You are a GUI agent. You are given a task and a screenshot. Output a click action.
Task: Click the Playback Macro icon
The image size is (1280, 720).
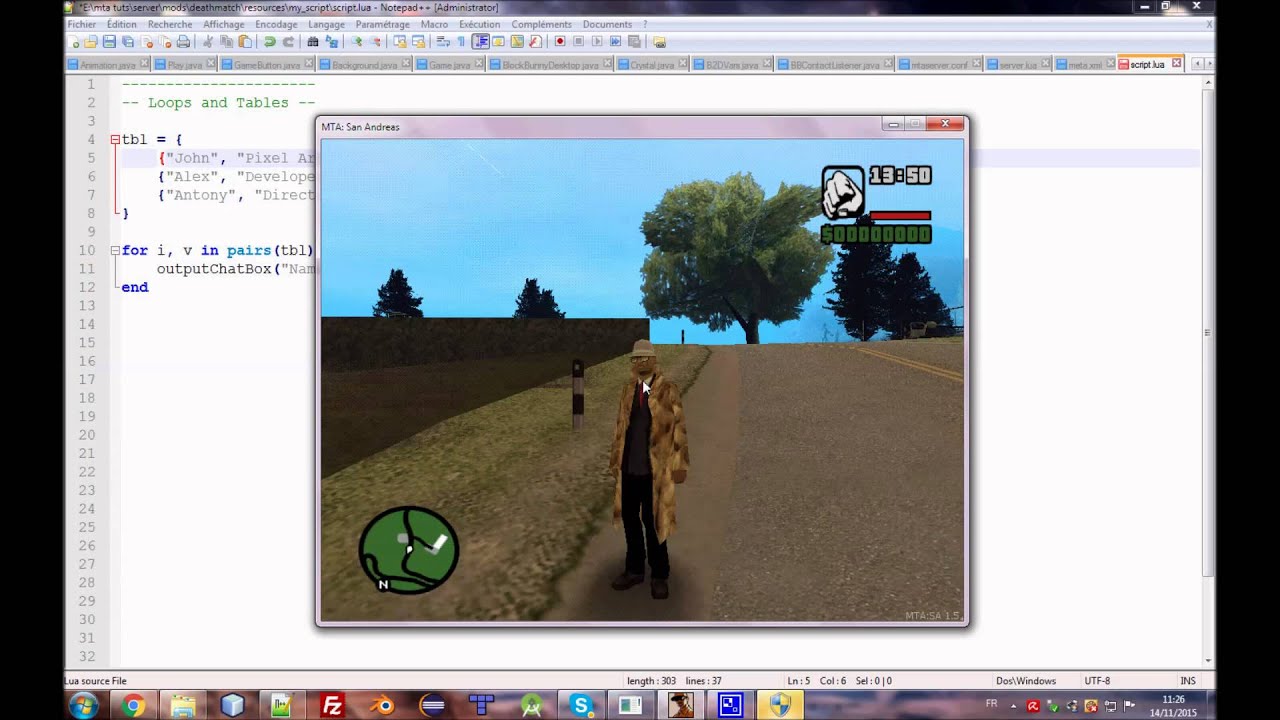(x=597, y=42)
